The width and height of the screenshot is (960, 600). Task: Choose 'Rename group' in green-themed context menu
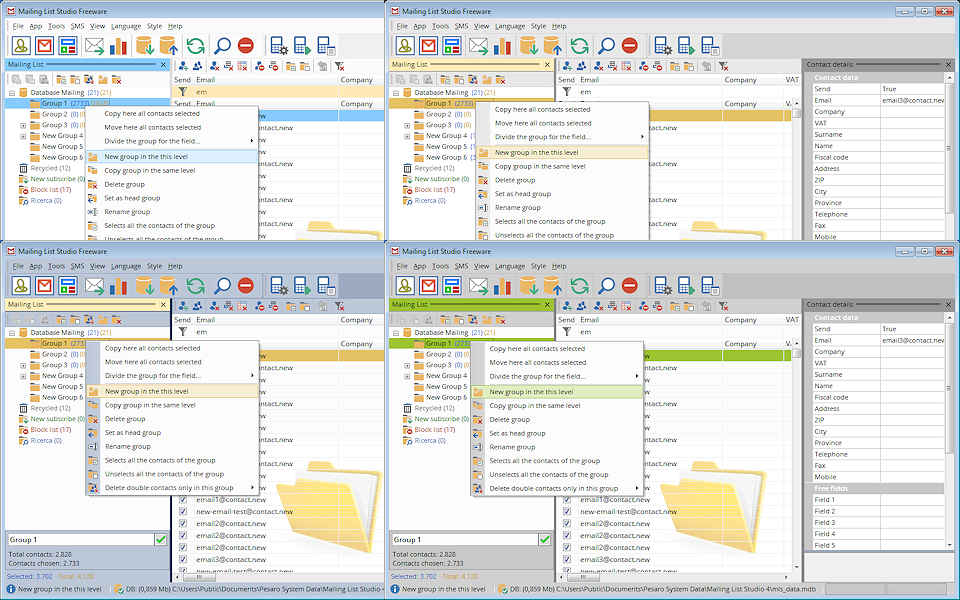pyautogui.click(x=514, y=447)
